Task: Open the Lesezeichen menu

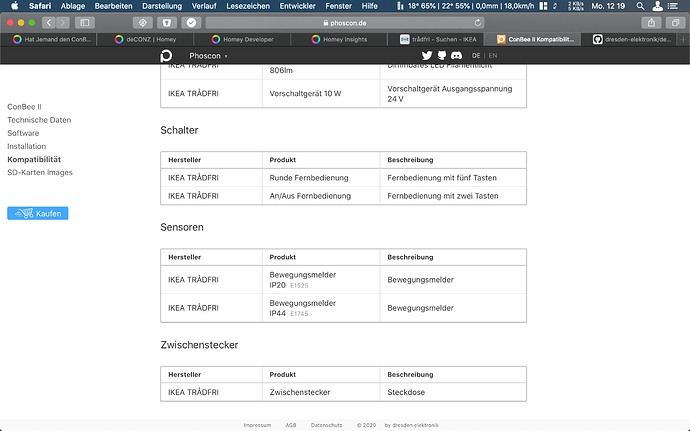Action: pyautogui.click(x=248, y=6)
